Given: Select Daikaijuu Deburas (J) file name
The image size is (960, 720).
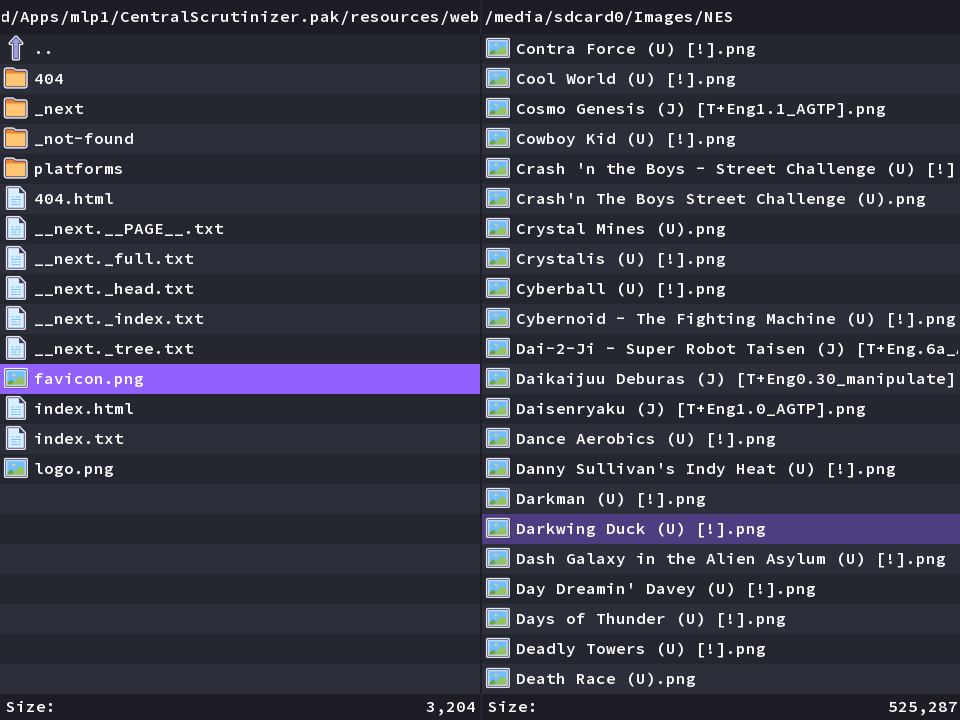Looking at the screenshot, I should (x=735, y=379).
